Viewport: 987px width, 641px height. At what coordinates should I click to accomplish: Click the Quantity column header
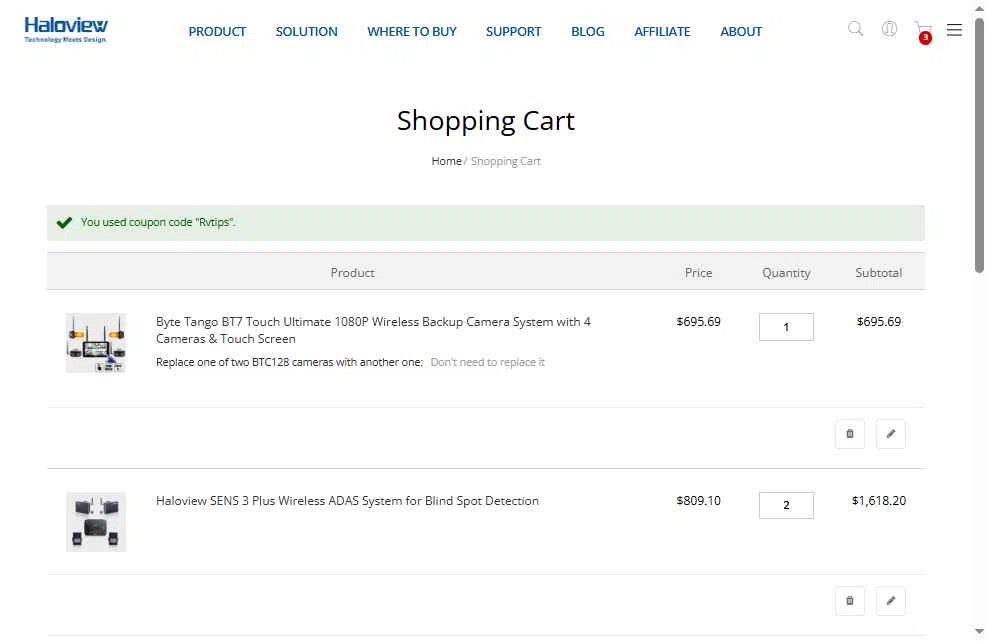click(786, 273)
